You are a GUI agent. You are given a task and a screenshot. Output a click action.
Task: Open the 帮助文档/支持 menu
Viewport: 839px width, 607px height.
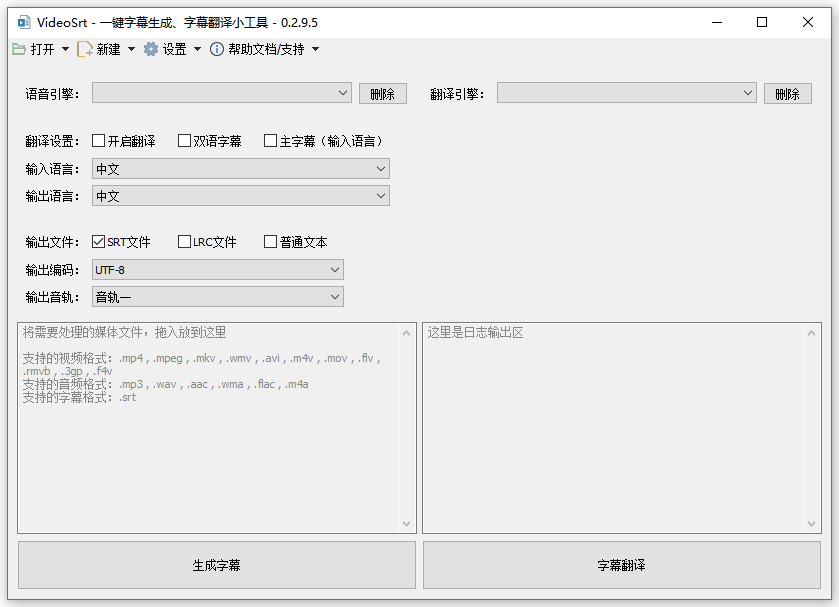click(x=267, y=49)
